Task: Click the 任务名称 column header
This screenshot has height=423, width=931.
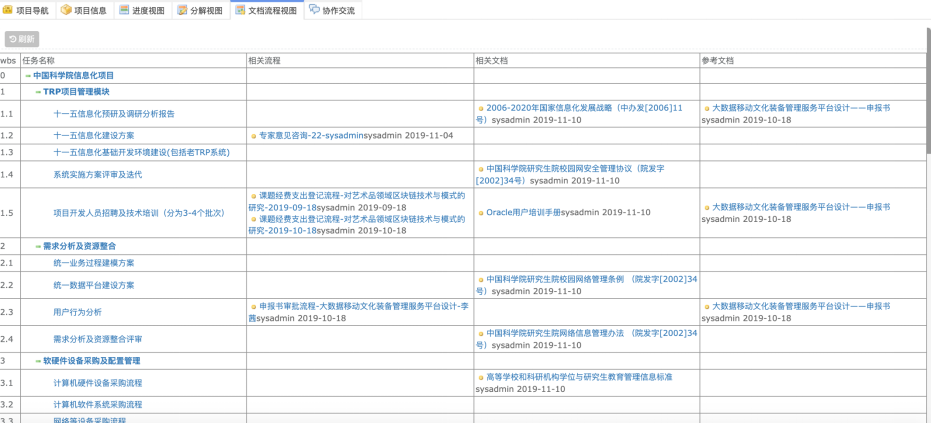Action: pyautogui.click(x=39, y=61)
